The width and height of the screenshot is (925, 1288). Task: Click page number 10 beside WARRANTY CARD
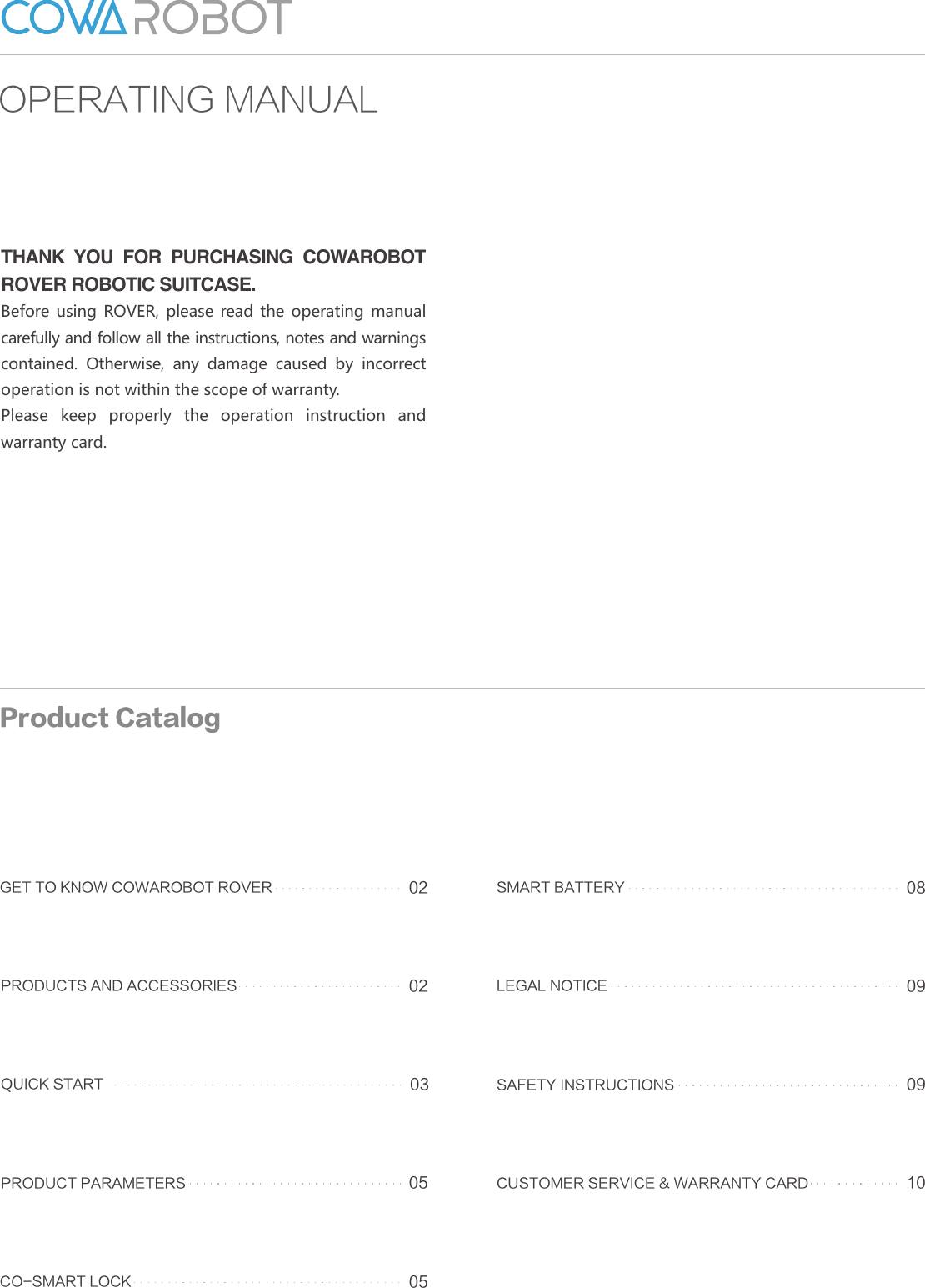915,1183
